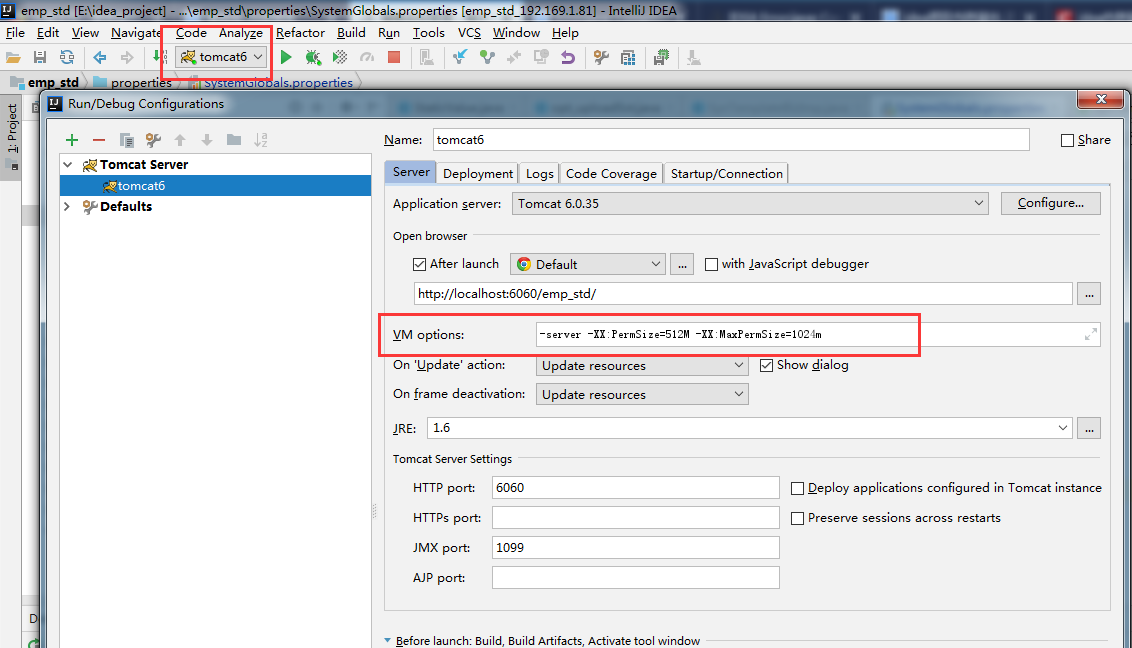Switch to the Code Coverage tab
Screen dimensions: 1132x648
(611, 173)
